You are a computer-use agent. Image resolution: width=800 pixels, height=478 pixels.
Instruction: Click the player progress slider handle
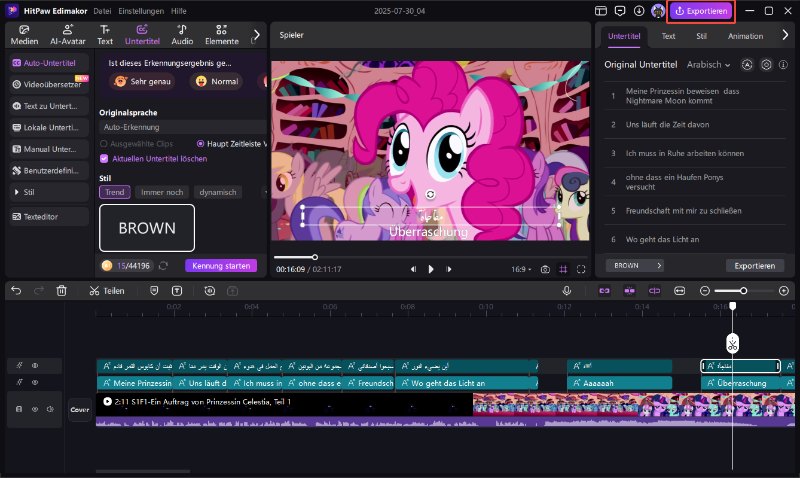(315, 257)
